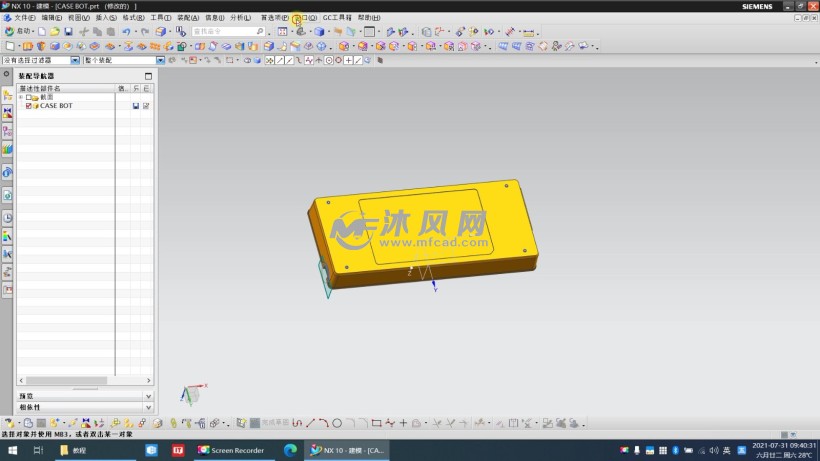Click the yellow model in the graphics window
820x461 pixels.
tap(424, 233)
